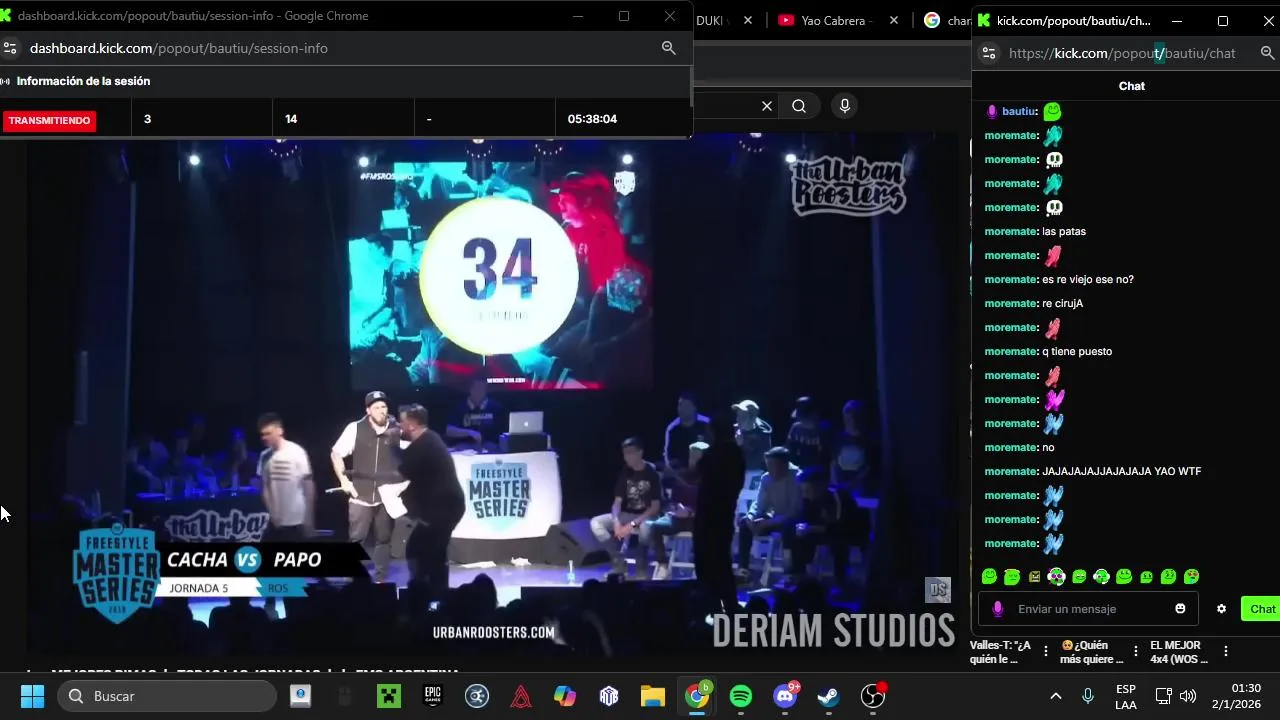Open Minecraft from the taskbar

[389, 696]
